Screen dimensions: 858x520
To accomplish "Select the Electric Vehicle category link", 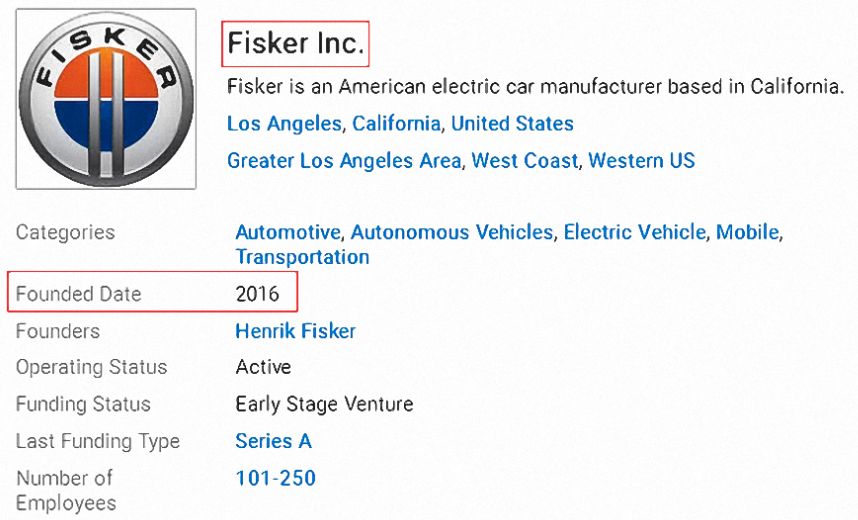I will (x=634, y=233).
